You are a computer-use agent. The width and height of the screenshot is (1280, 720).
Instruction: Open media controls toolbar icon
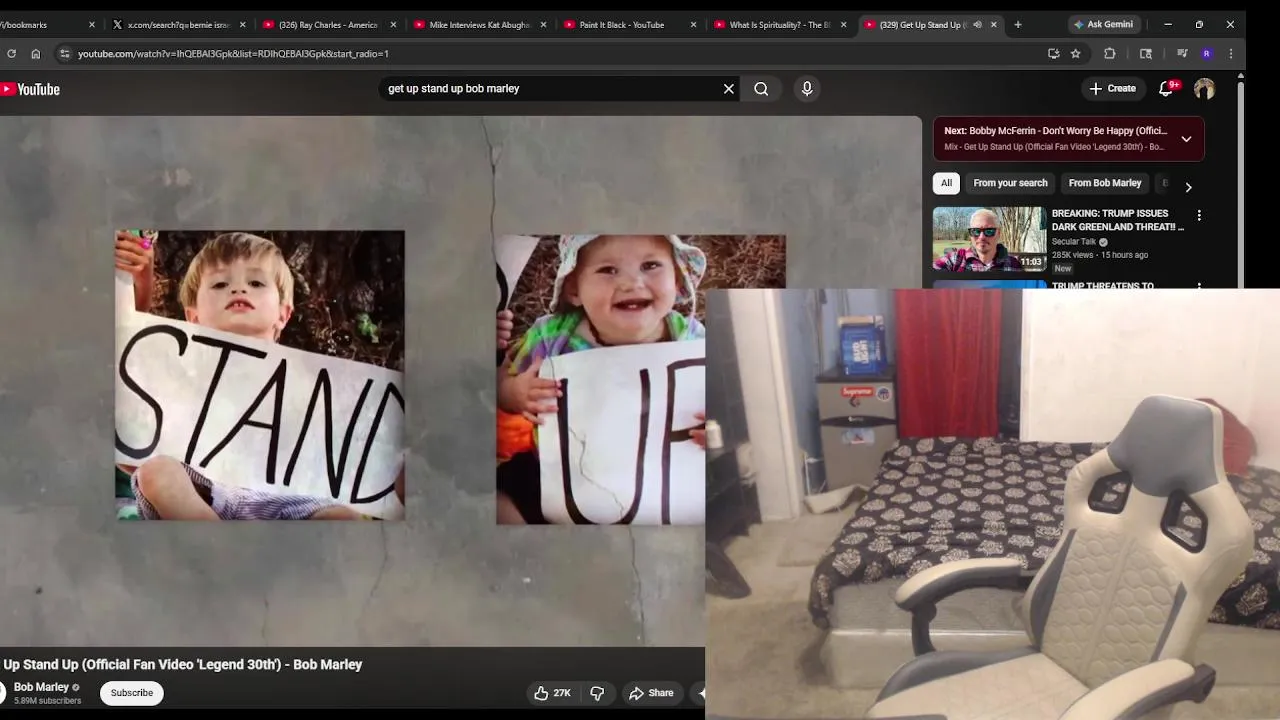(x=1182, y=54)
